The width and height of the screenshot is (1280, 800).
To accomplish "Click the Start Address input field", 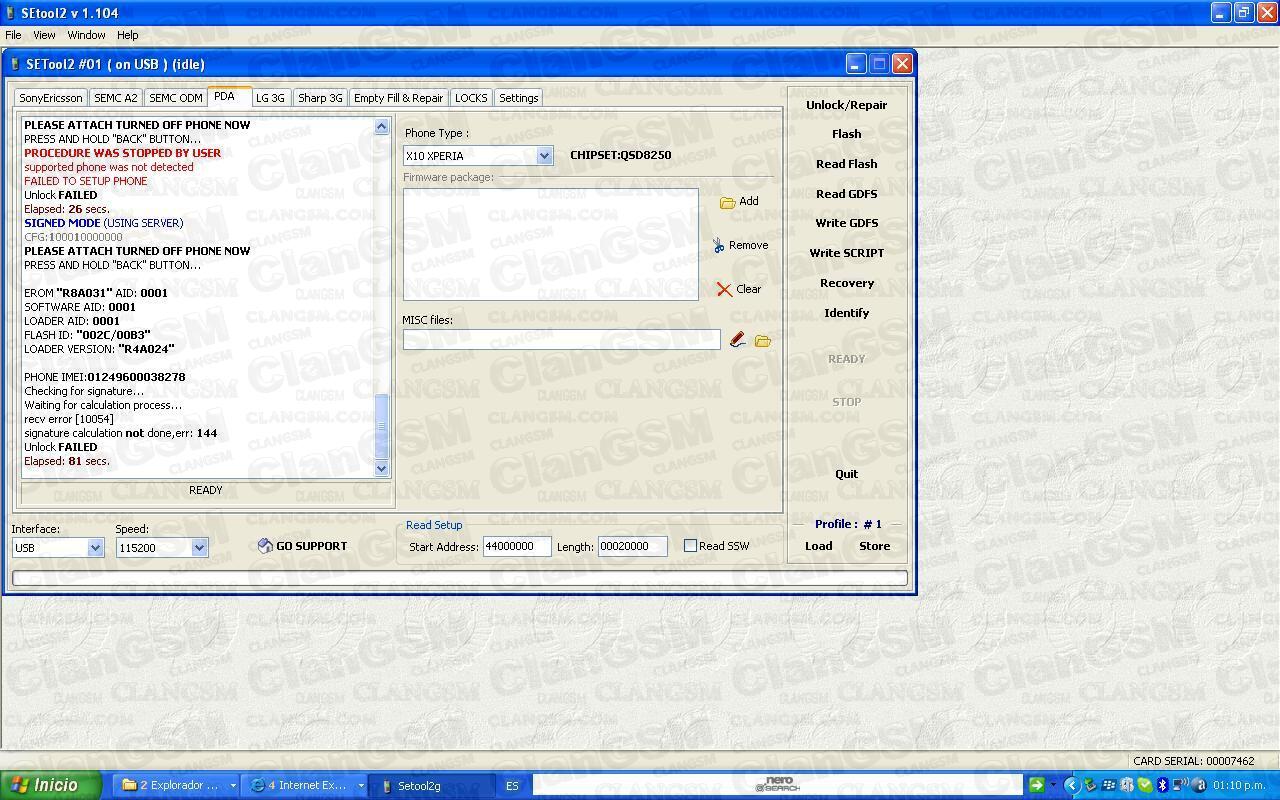I will click(517, 546).
